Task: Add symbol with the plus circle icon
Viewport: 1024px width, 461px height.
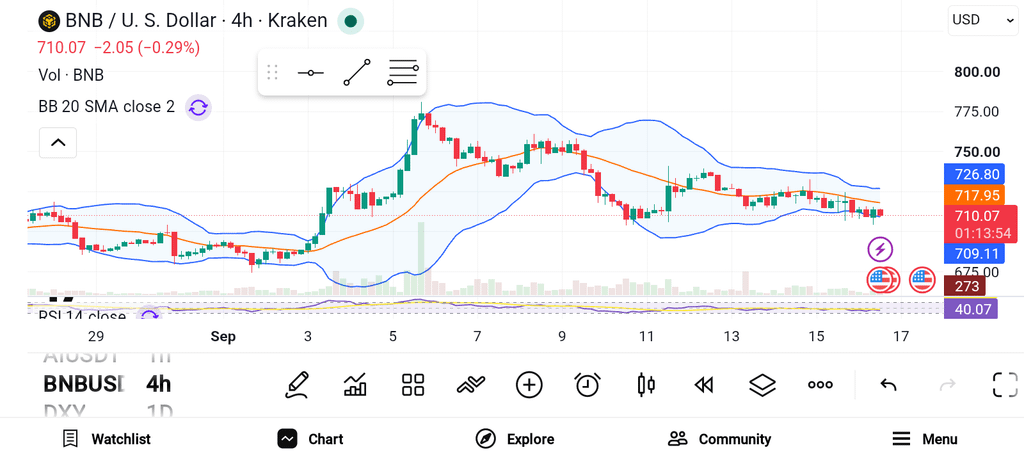Action: pyautogui.click(x=529, y=385)
